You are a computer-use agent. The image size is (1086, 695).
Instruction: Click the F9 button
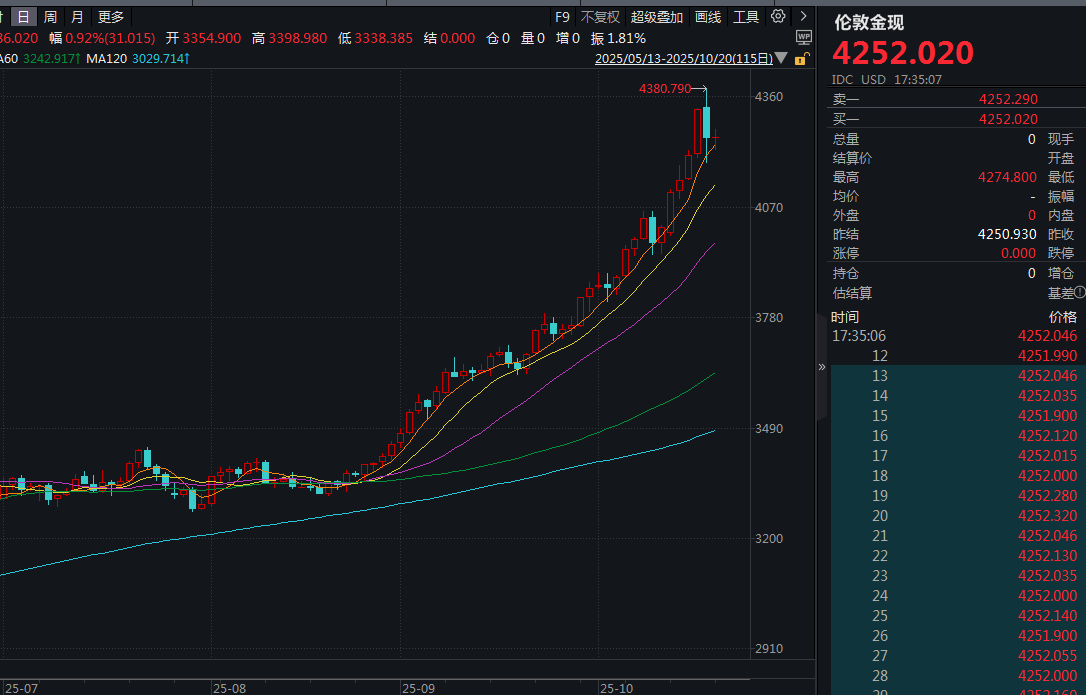pos(562,17)
